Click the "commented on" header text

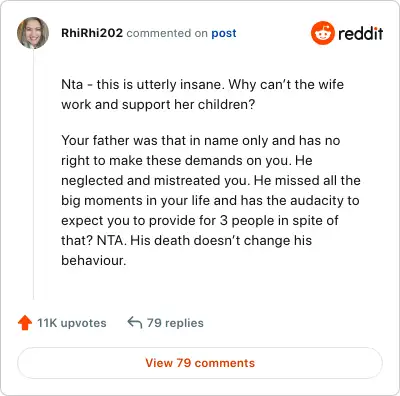pyautogui.click(x=167, y=33)
